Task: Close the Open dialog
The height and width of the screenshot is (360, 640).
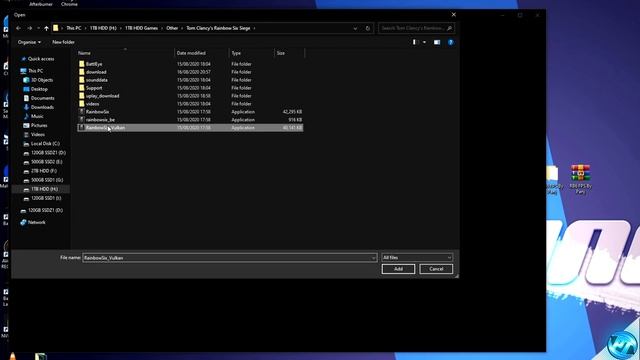Action: click(453, 15)
